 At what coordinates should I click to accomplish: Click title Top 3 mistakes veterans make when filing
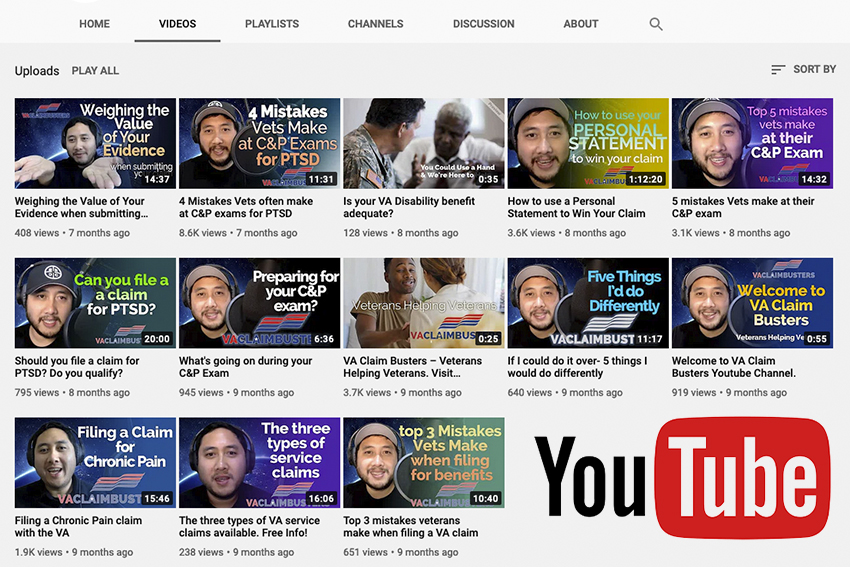pos(411,526)
